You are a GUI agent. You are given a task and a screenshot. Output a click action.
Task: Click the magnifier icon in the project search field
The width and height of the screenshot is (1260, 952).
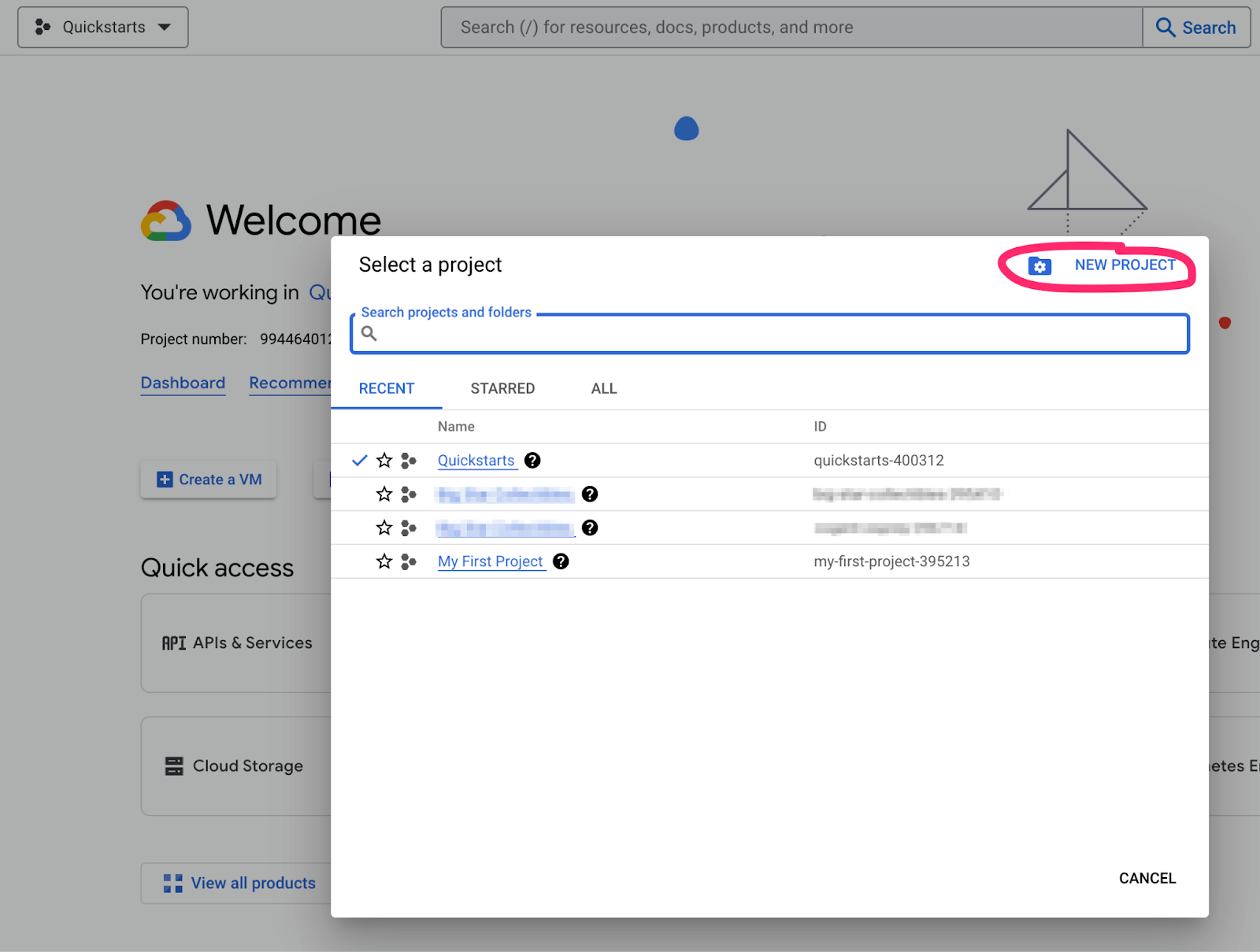[369, 333]
